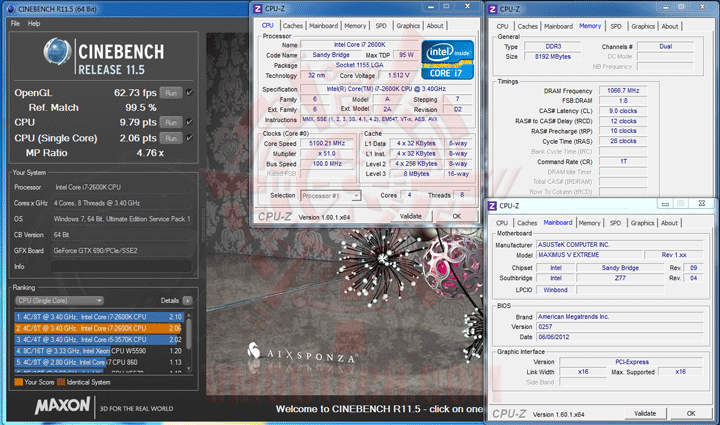Select Graphics tab in the Mainboard CPU-Z window

coord(642,223)
